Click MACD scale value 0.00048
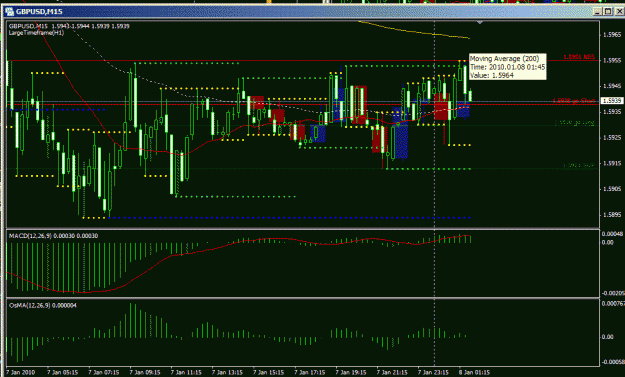The height and width of the screenshot is (377, 625). tap(613, 234)
